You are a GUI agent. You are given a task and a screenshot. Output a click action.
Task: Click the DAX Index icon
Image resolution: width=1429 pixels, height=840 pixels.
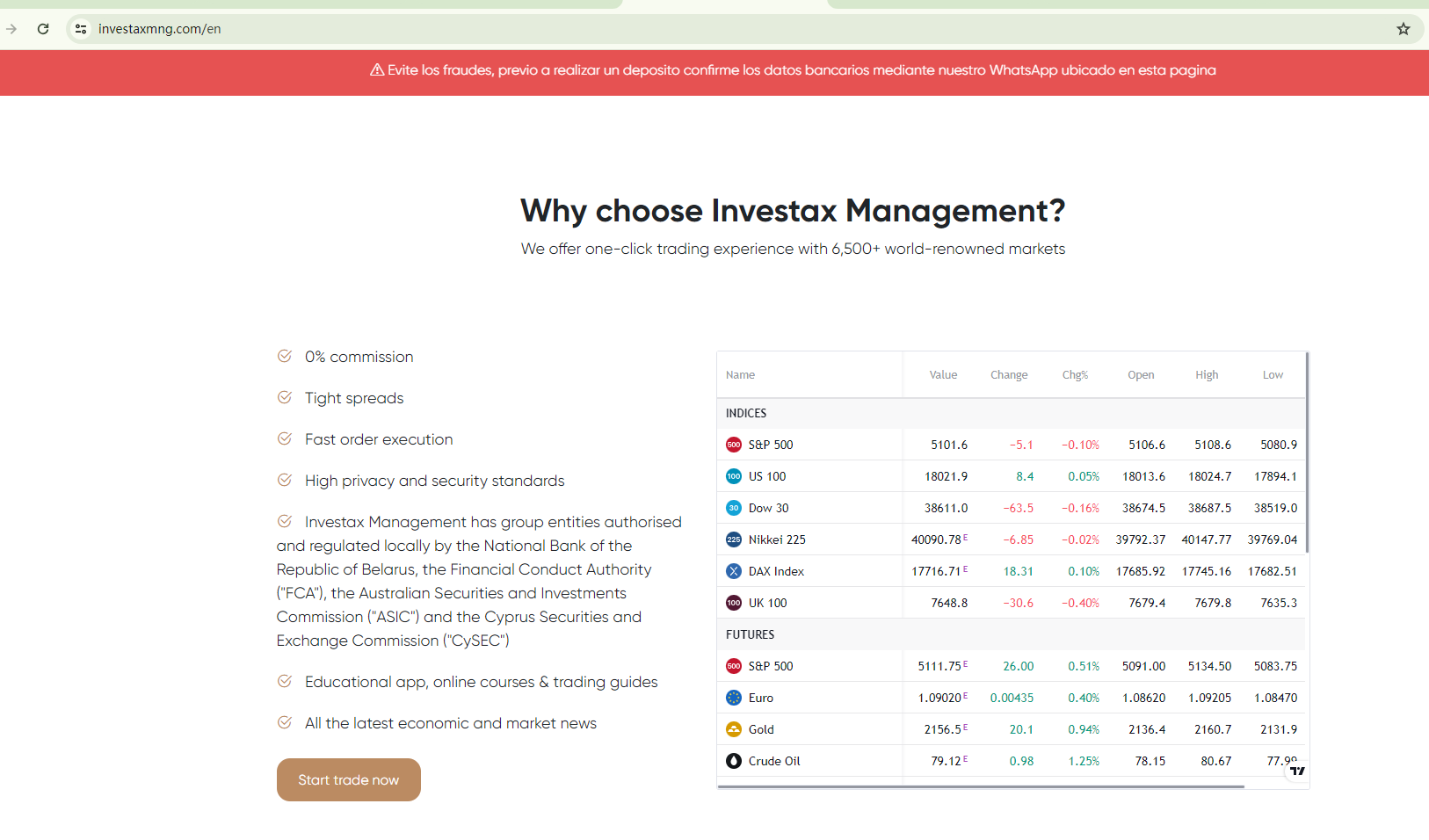734,571
